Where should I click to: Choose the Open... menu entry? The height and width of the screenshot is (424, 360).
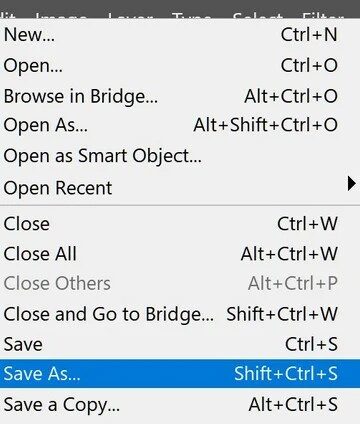tap(180, 65)
